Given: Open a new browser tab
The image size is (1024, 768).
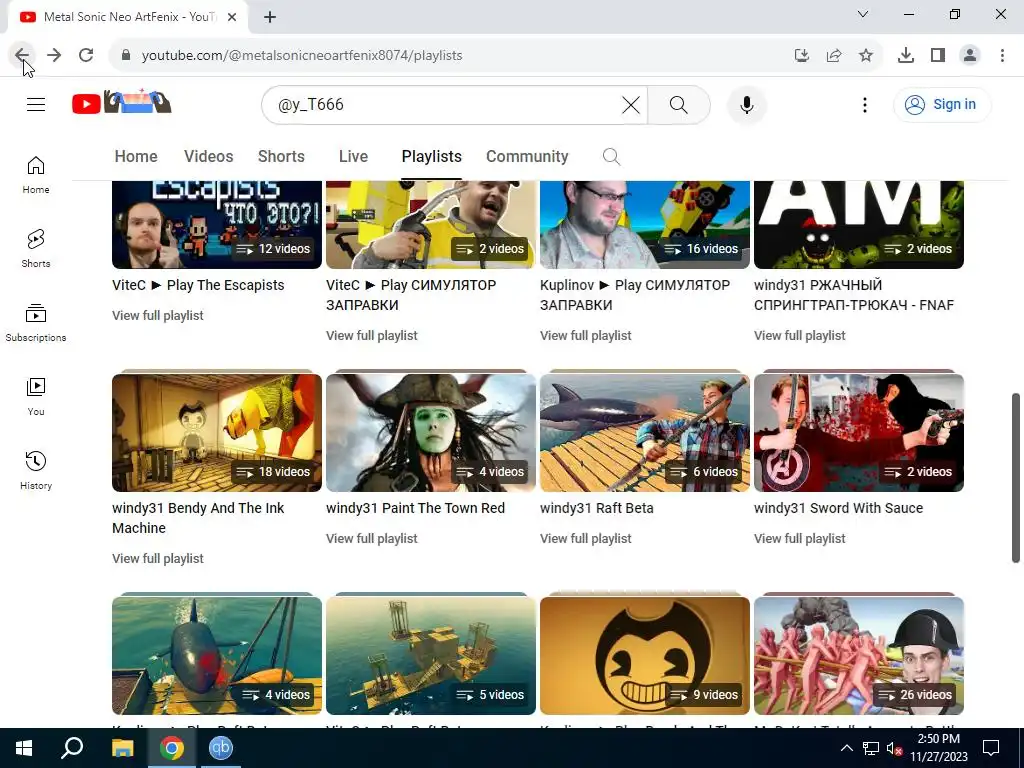Looking at the screenshot, I should click(270, 17).
